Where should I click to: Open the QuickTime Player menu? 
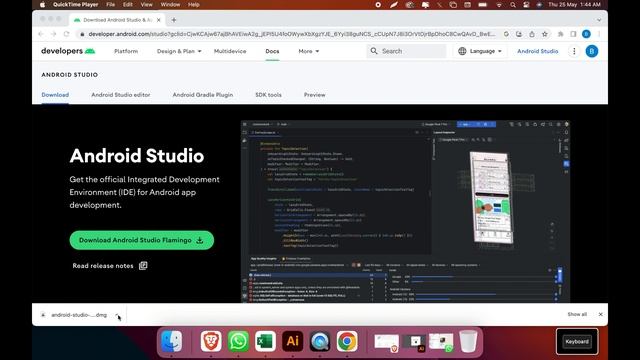click(76, 5)
